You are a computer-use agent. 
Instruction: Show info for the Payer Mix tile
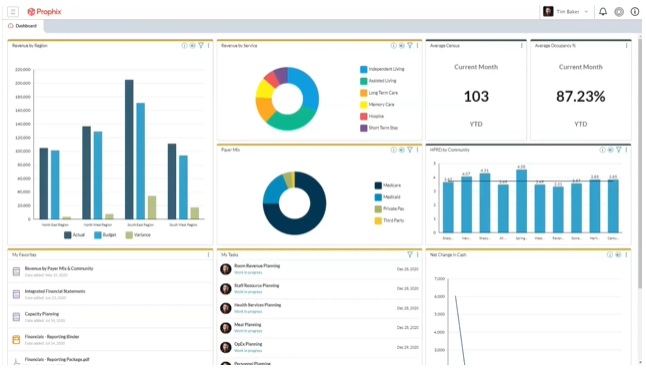(393, 150)
